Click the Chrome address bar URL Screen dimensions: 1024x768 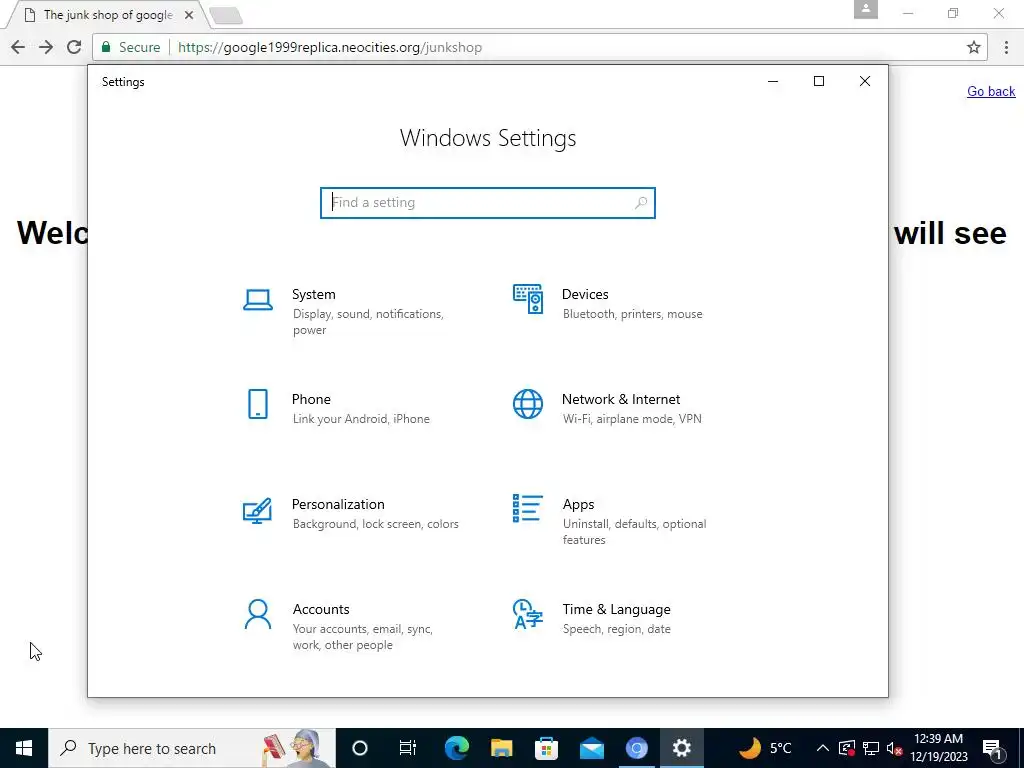(330, 47)
